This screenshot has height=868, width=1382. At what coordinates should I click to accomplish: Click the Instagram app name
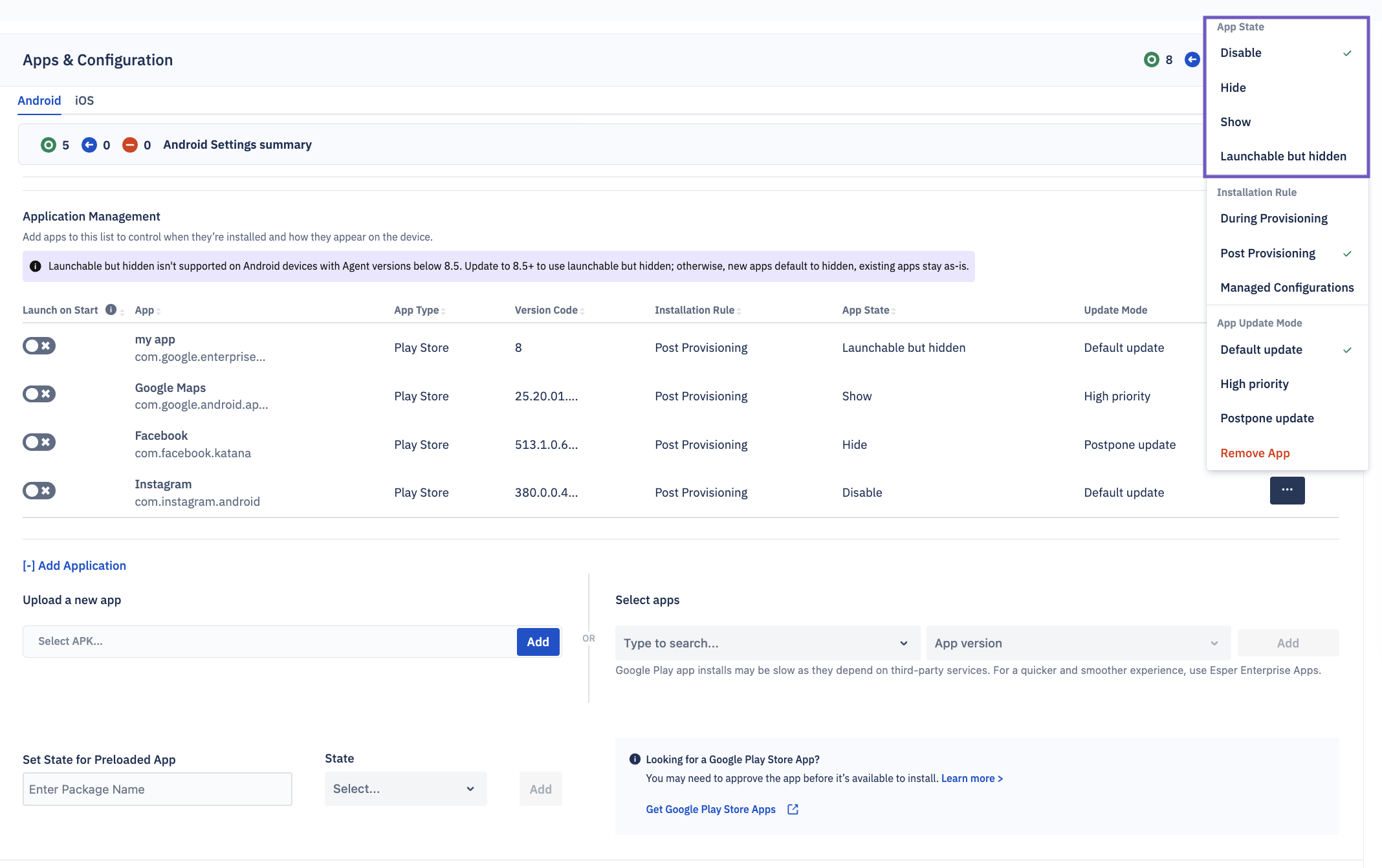tap(163, 484)
